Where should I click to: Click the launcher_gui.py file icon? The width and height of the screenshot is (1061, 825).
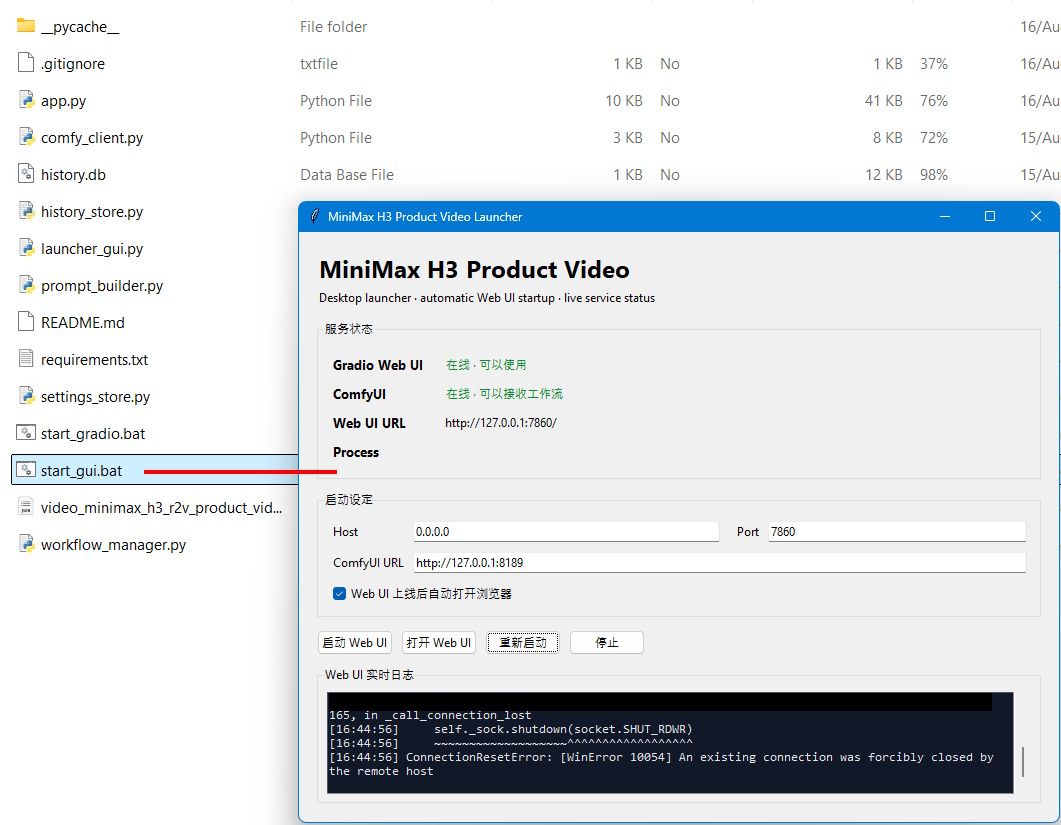pyautogui.click(x=26, y=248)
